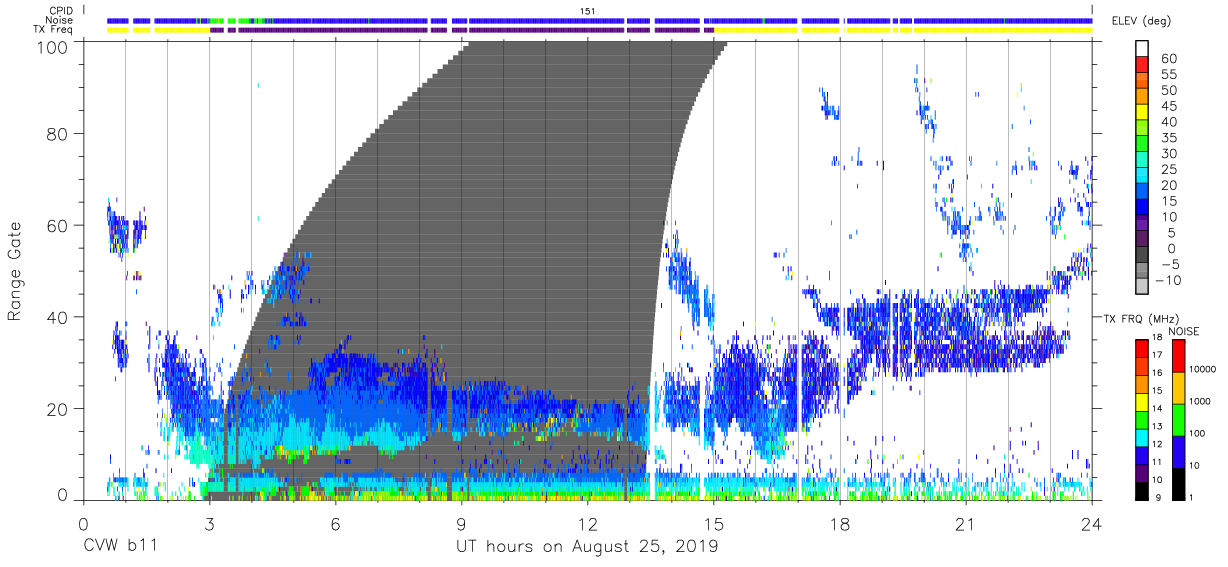The height and width of the screenshot is (567, 1228).
Task: Click the blue Noise strip above the plot
Action: tap(600, 20)
